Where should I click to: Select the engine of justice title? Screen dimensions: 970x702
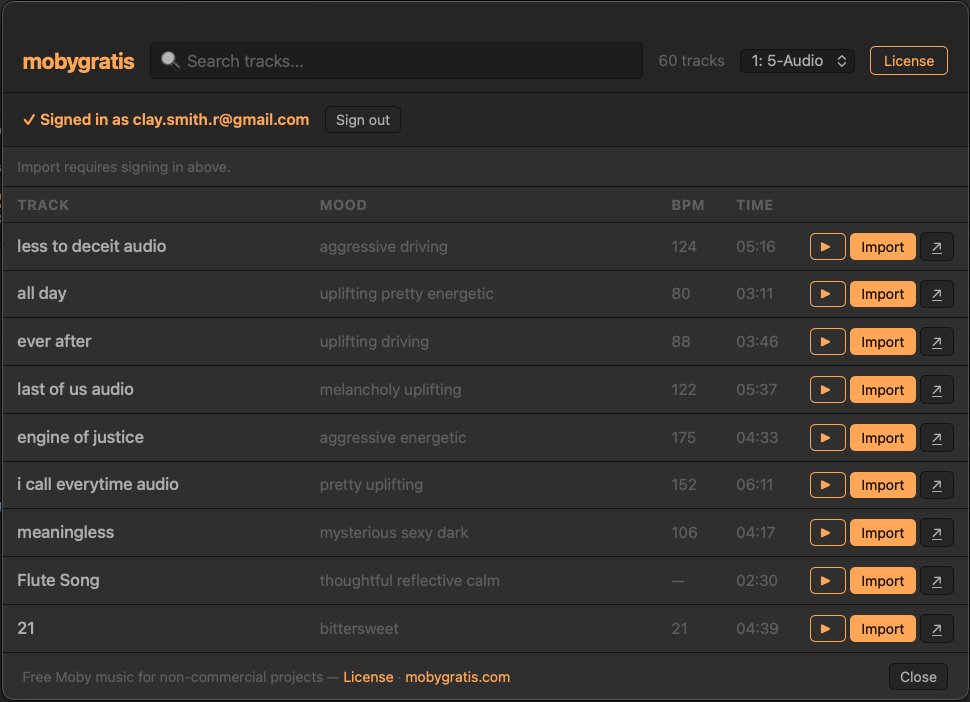tap(80, 437)
